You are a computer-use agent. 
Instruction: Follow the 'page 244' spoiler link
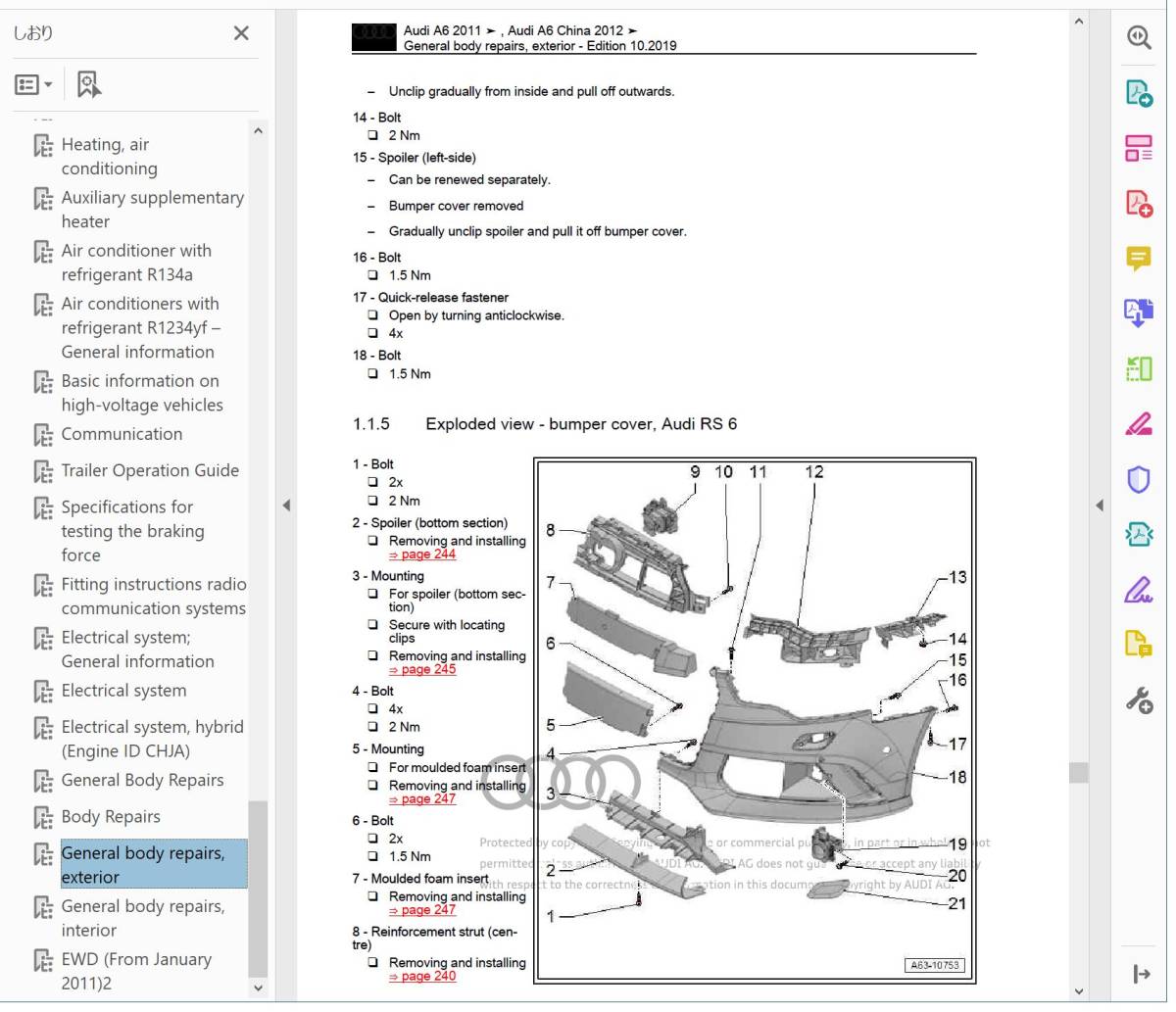click(x=422, y=554)
